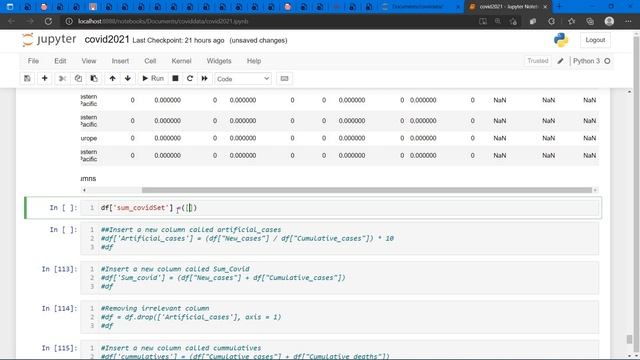
Task: Open the Widgets menu
Action: pos(219,61)
